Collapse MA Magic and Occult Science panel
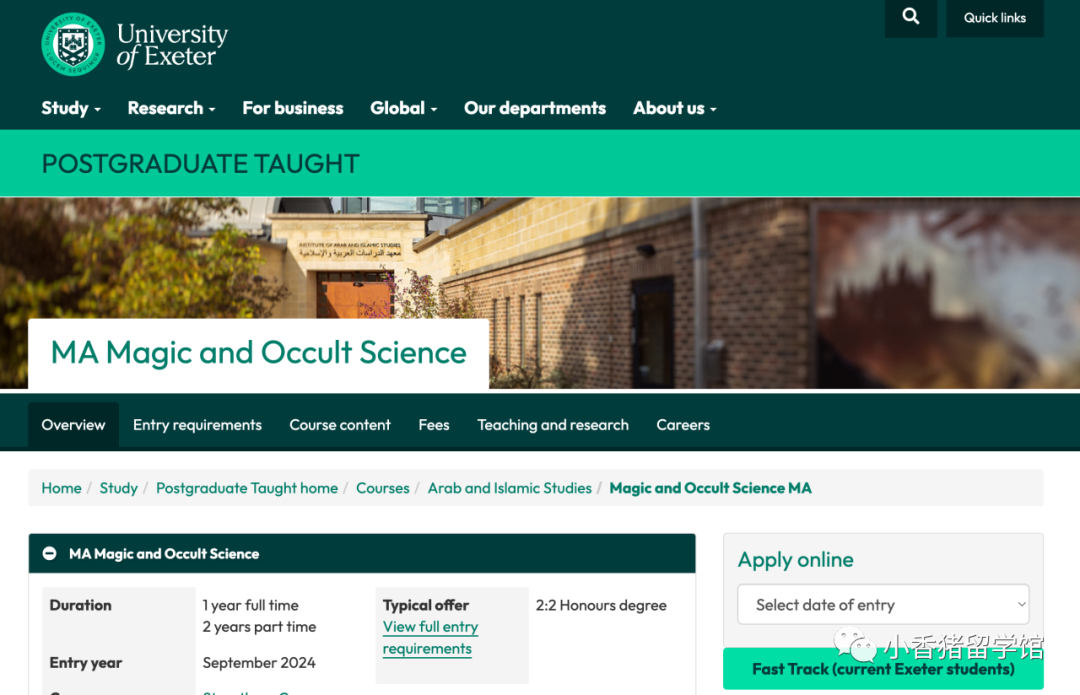The width and height of the screenshot is (1080, 695). coord(50,554)
